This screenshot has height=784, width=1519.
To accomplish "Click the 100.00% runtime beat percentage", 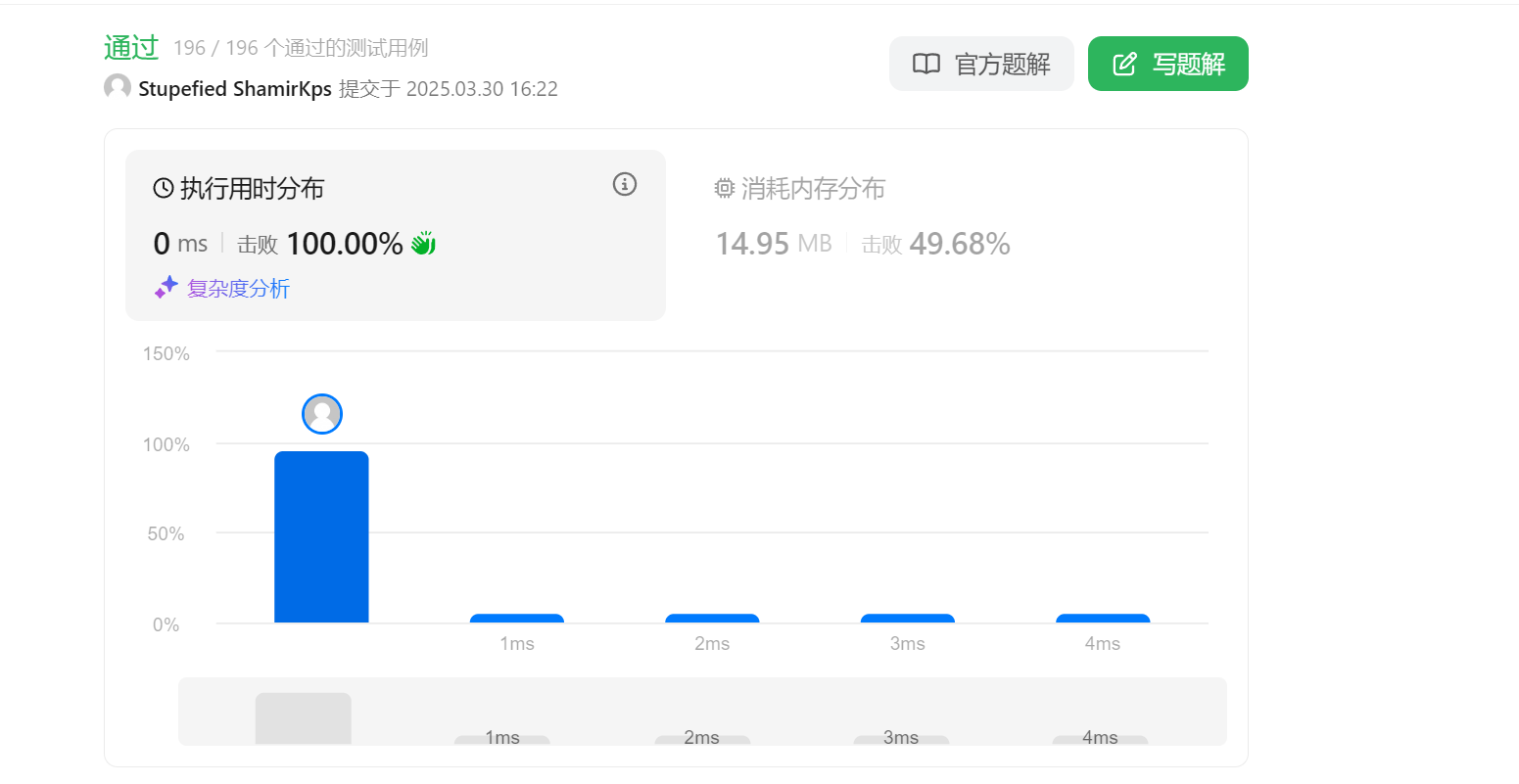I will (x=345, y=244).
